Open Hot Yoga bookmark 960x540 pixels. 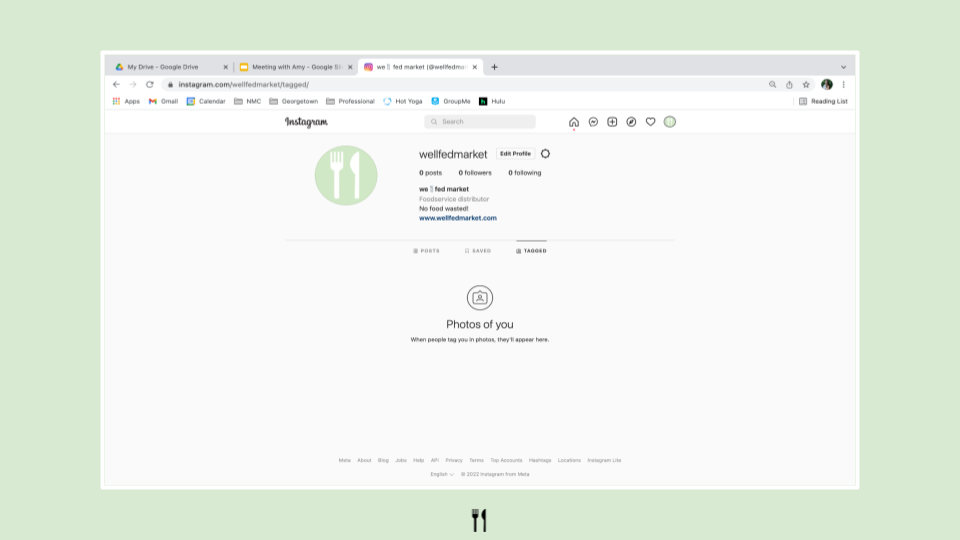click(x=403, y=101)
